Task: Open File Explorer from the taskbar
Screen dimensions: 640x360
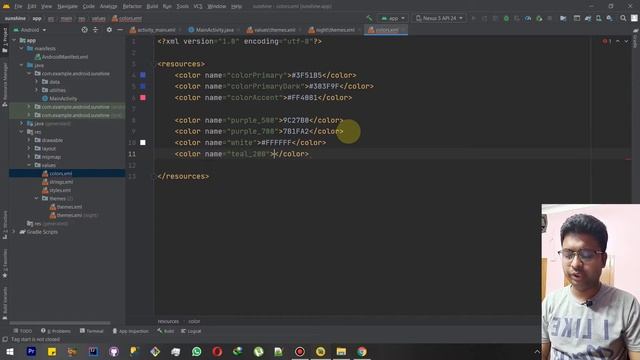Action: [341, 351]
